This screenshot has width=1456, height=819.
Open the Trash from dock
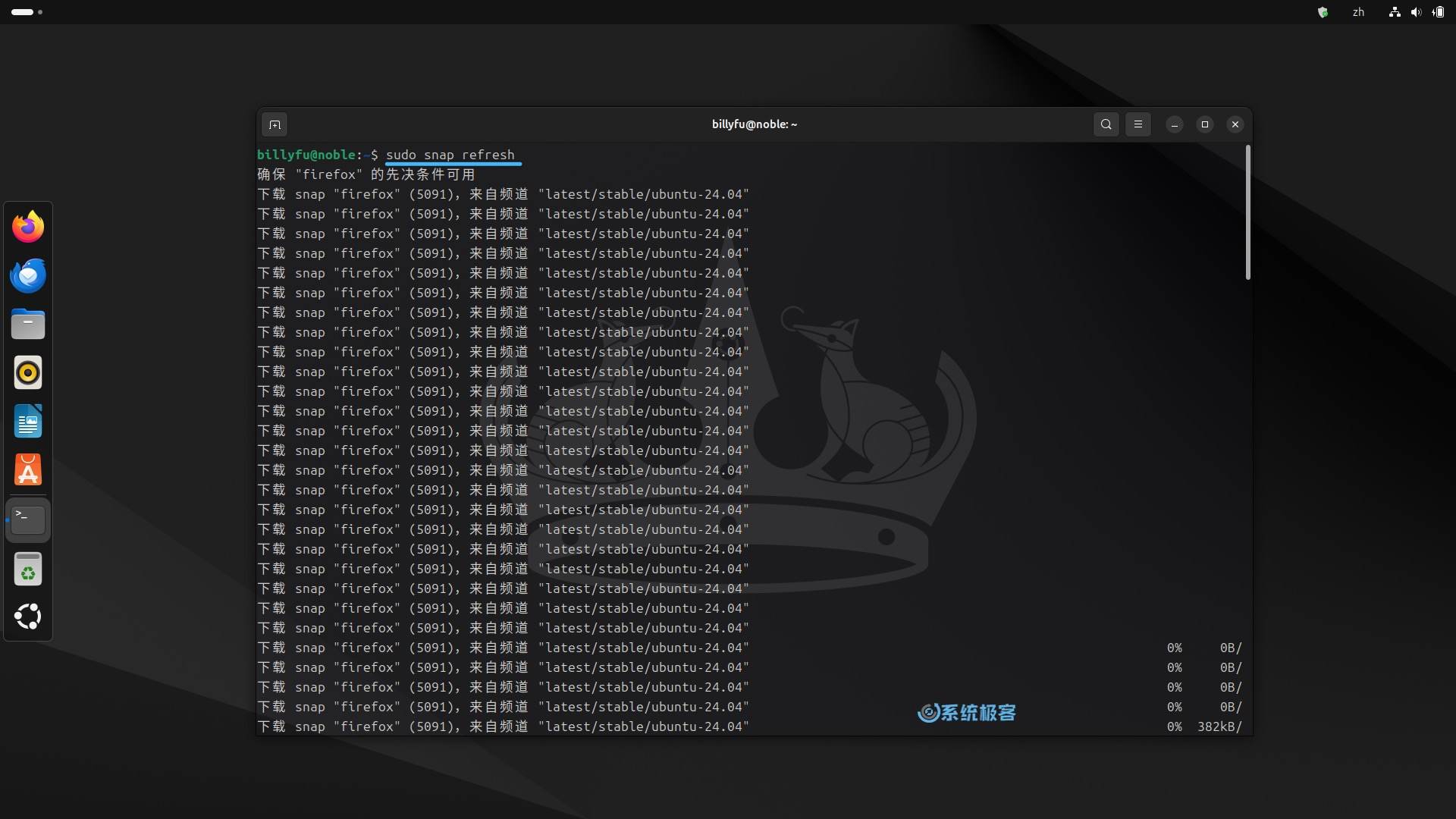(28, 569)
